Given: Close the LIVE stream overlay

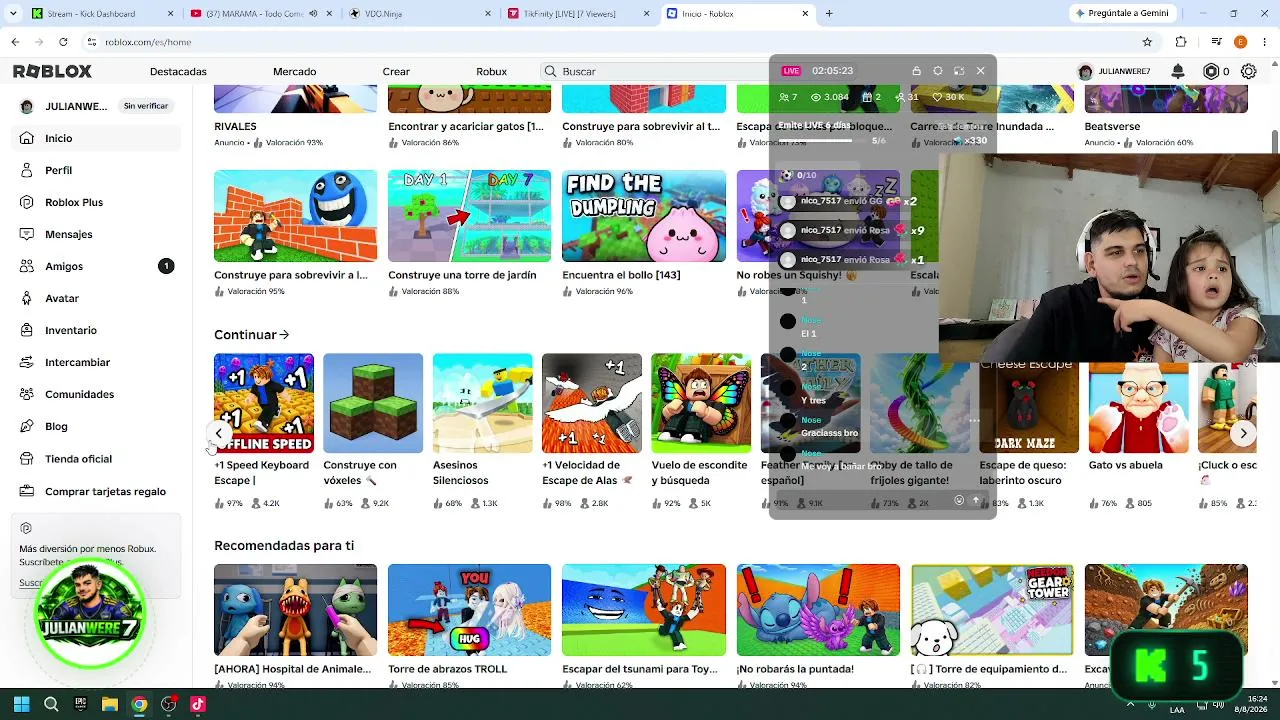Looking at the screenshot, I should [x=981, y=71].
